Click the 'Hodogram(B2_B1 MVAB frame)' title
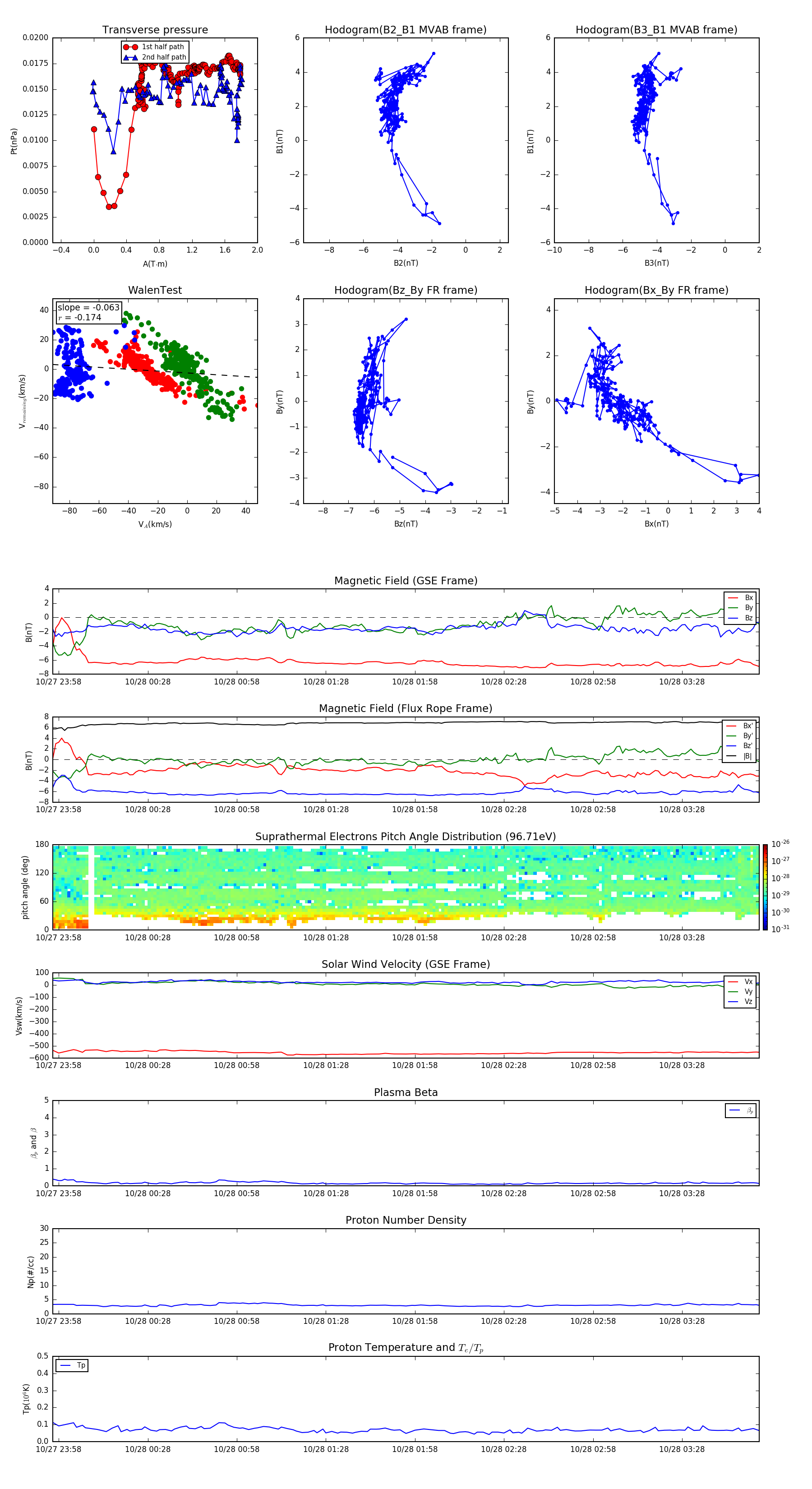This screenshot has height=1489, width=812. click(x=406, y=29)
